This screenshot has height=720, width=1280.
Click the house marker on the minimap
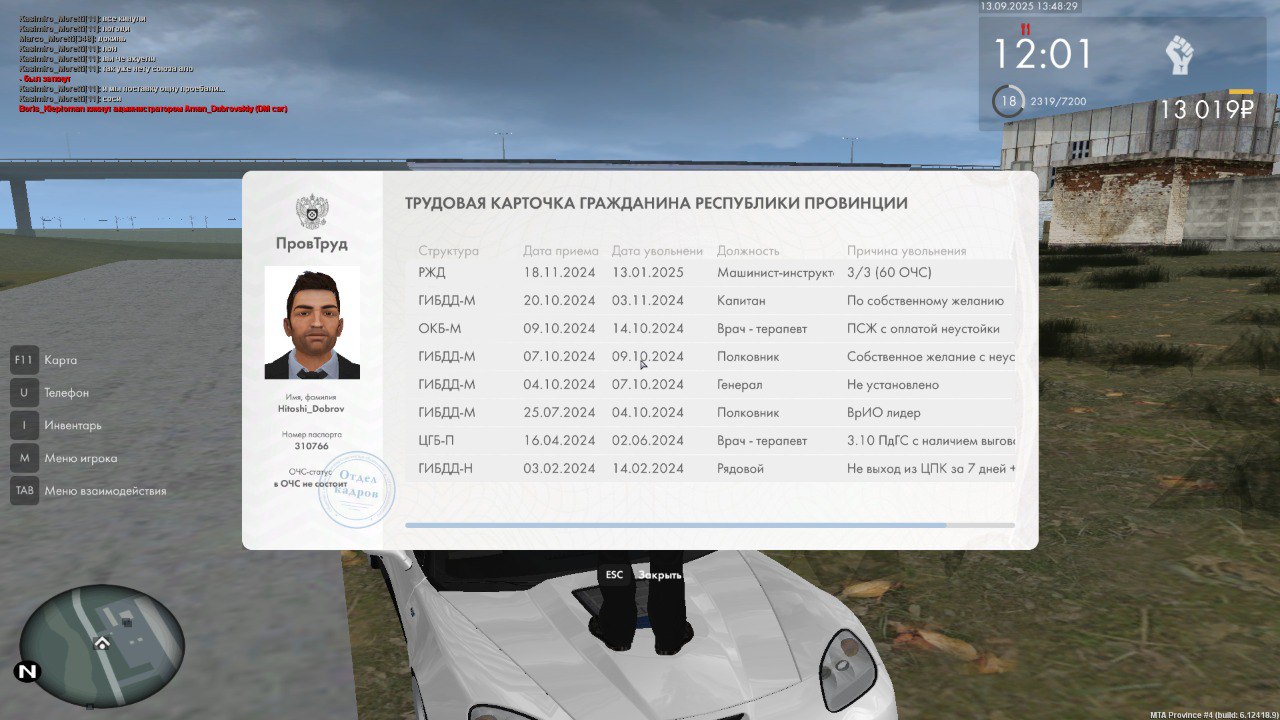[x=102, y=643]
